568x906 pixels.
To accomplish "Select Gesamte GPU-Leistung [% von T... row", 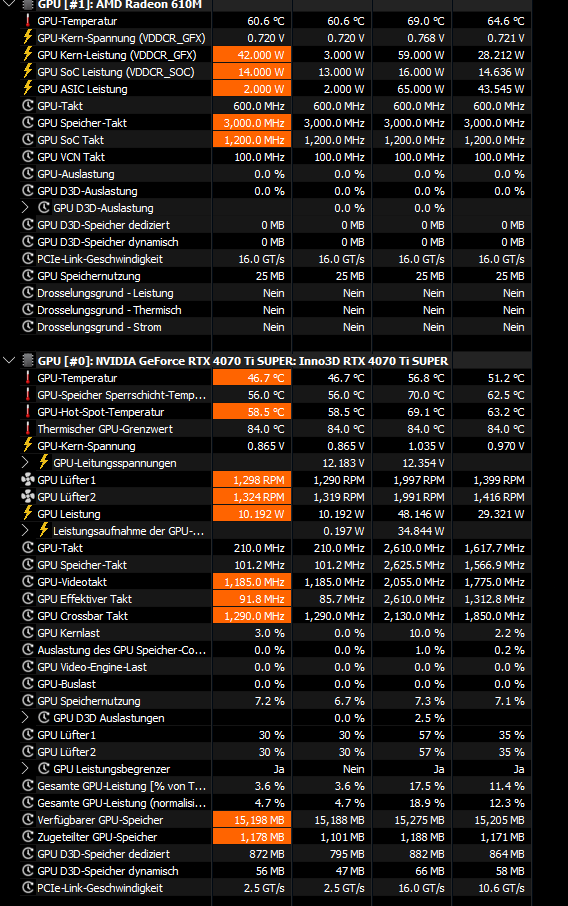I will click(x=275, y=786).
